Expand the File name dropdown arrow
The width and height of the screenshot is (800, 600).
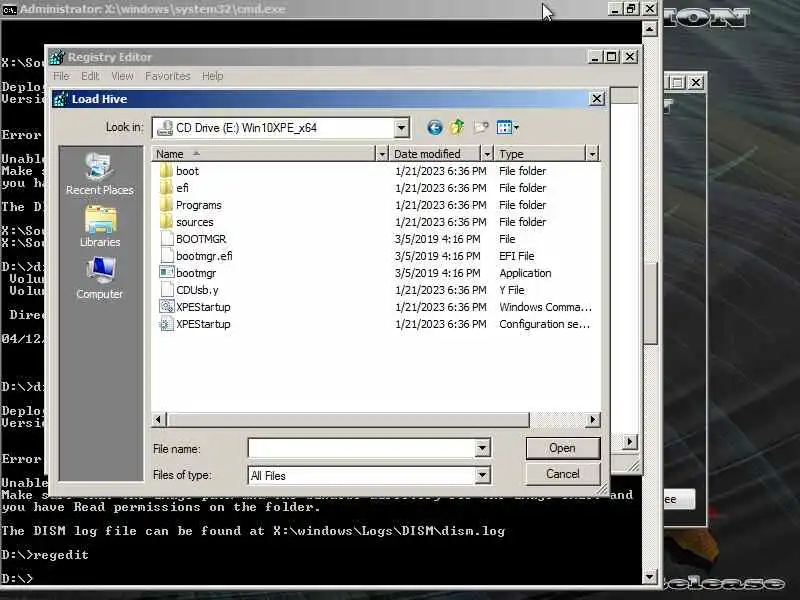click(x=482, y=448)
